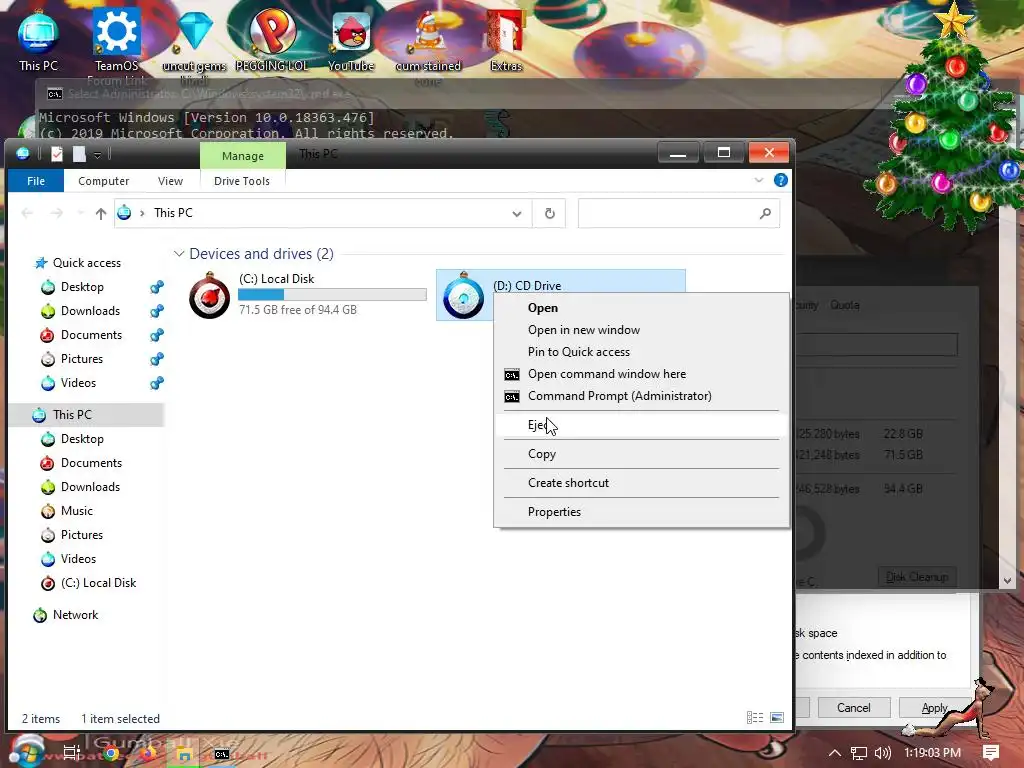Choose Open in the context menu
The height and width of the screenshot is (768, 1024).
(641, 308)
